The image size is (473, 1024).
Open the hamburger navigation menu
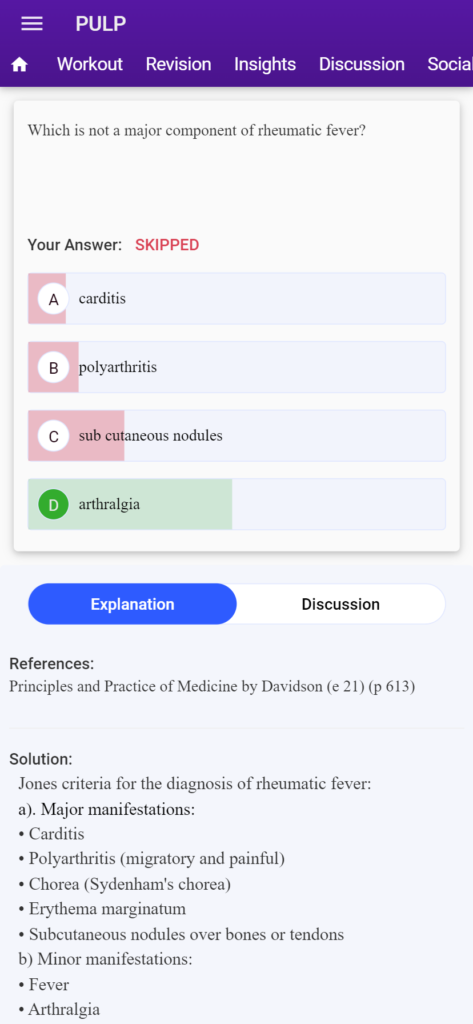tap(32, 24)
